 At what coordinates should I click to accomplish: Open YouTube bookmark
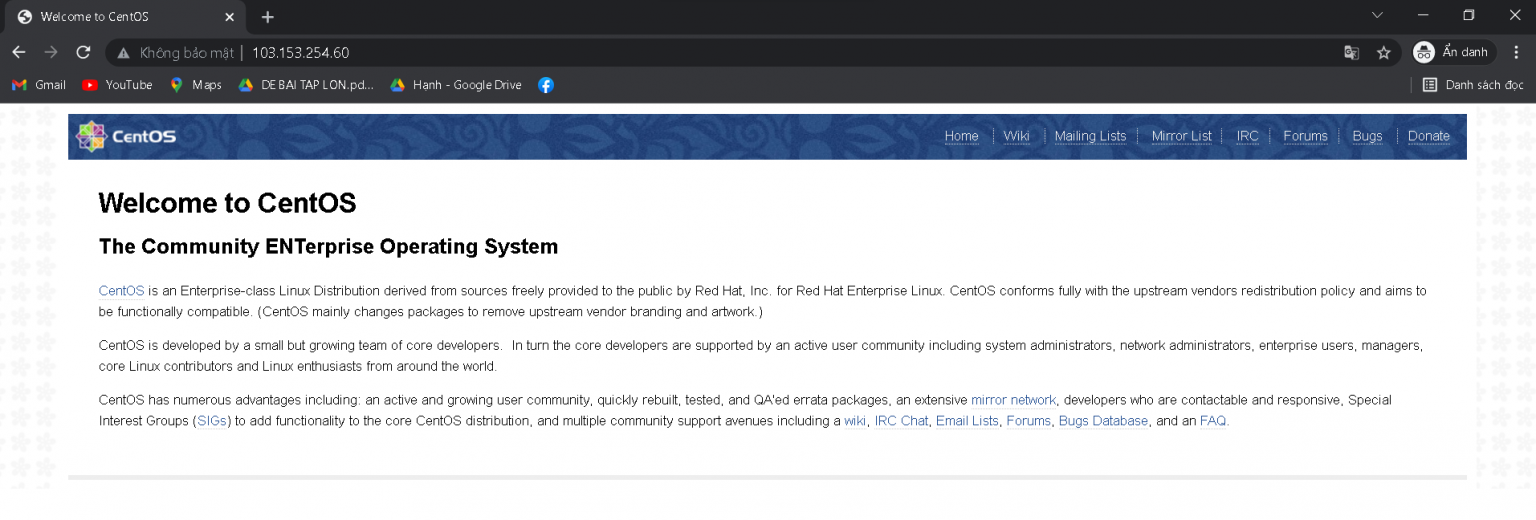coord(117,85)
